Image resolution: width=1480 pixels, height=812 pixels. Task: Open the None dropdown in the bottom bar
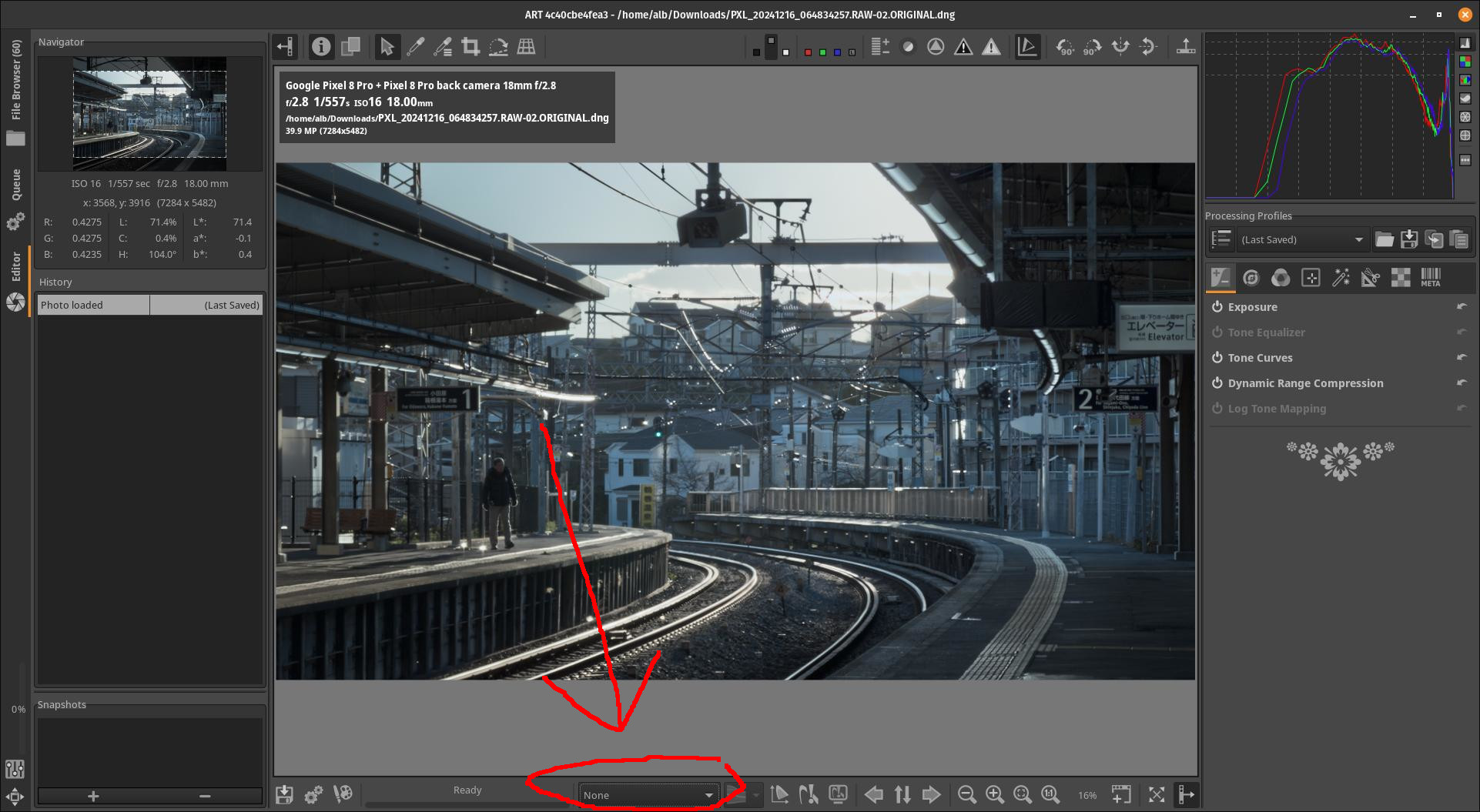coord(648,795)
